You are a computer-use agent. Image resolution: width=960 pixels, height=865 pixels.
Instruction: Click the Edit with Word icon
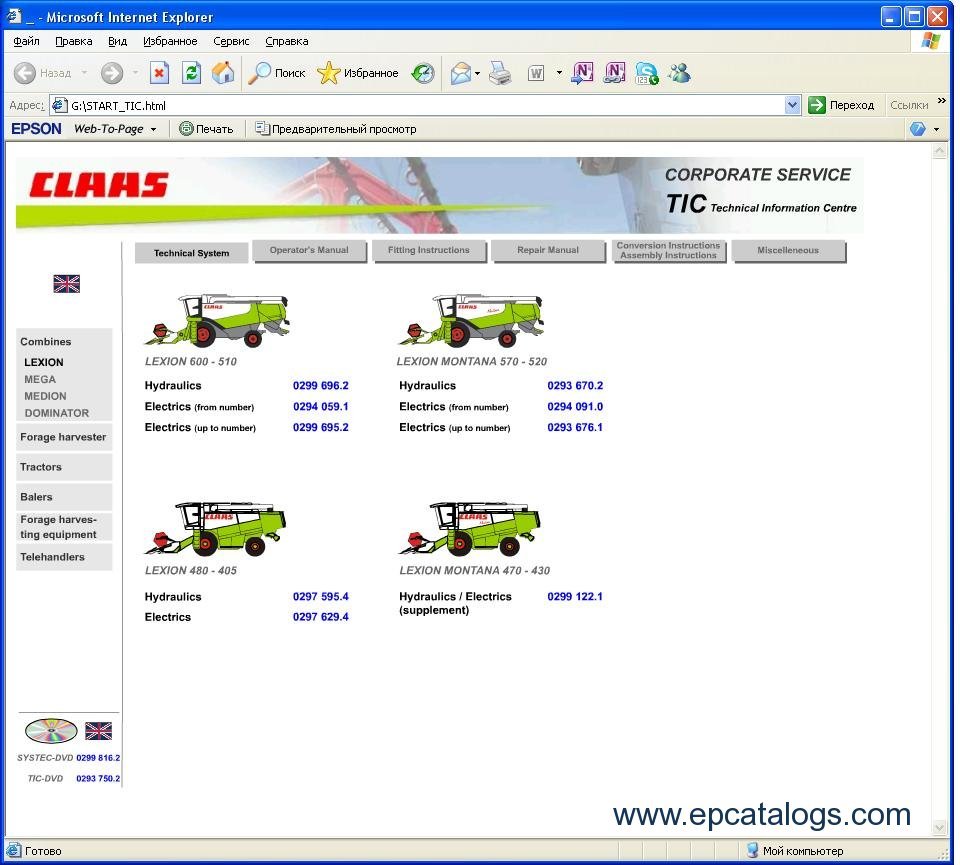[x=536, y=73]
